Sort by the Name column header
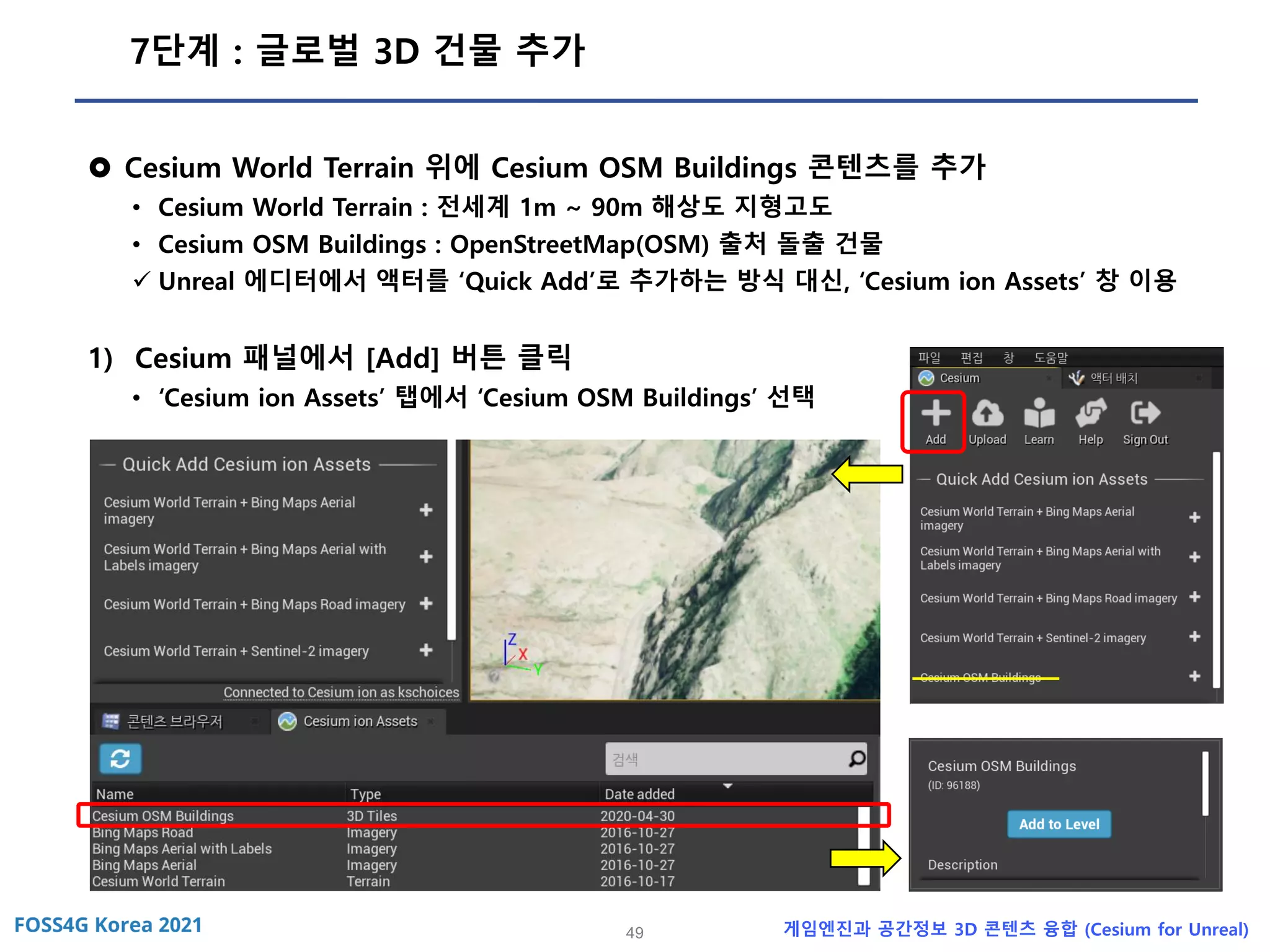The width and height of the screenshot is (1270, 952). 218,794
